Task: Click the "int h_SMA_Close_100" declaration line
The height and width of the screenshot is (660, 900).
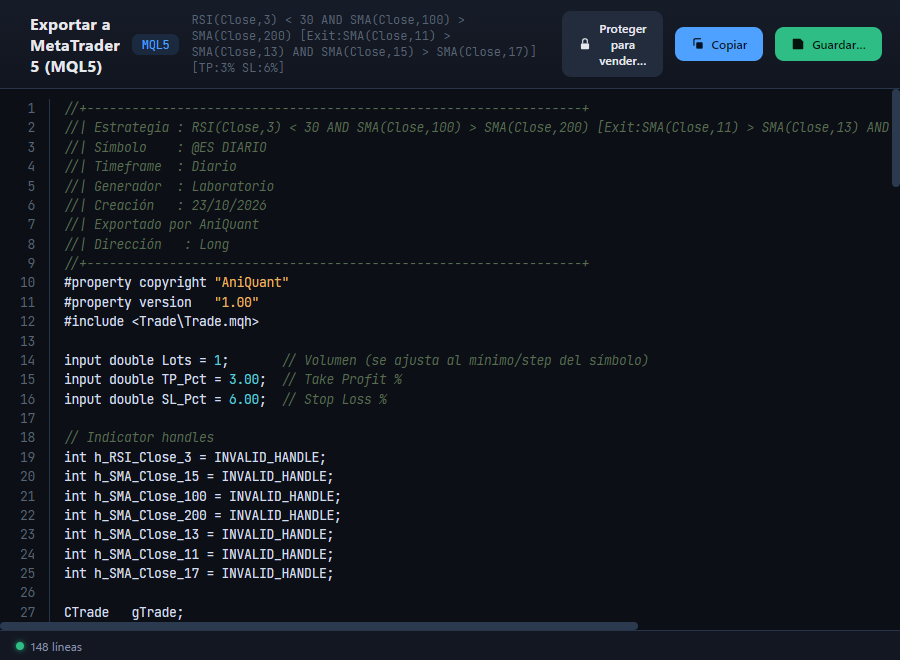Action: point(202,496)
